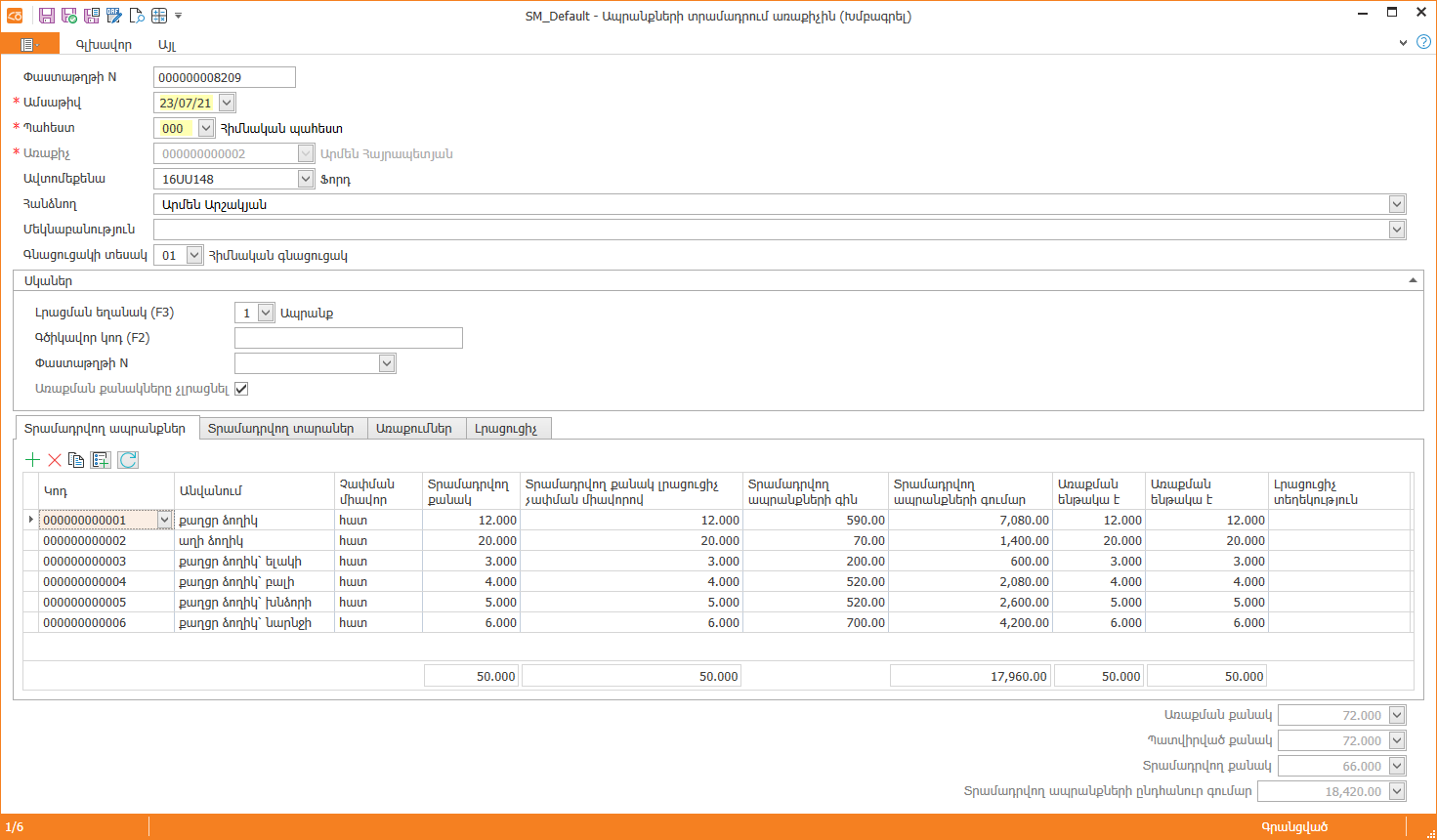Click the Լրացուցիչ տեղեկություն column header
The height and width of the screenshot is (840, 1437).
click(x=1339, y=491)
